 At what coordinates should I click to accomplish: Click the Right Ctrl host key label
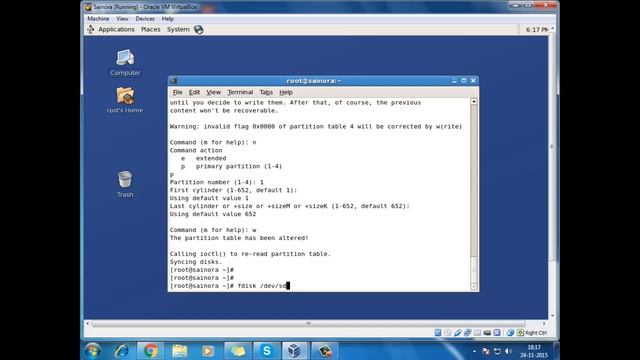pyautogui.click(x=536, y=333)
